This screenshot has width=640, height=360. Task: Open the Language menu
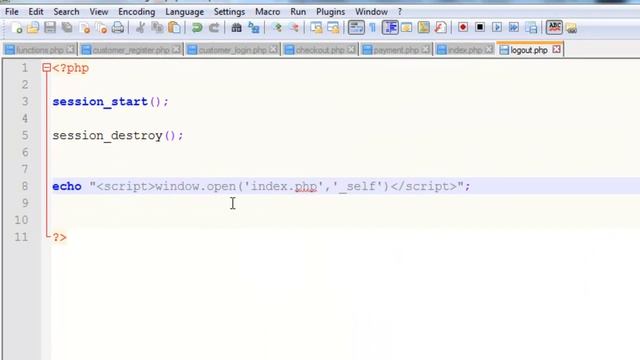(184, 11)
